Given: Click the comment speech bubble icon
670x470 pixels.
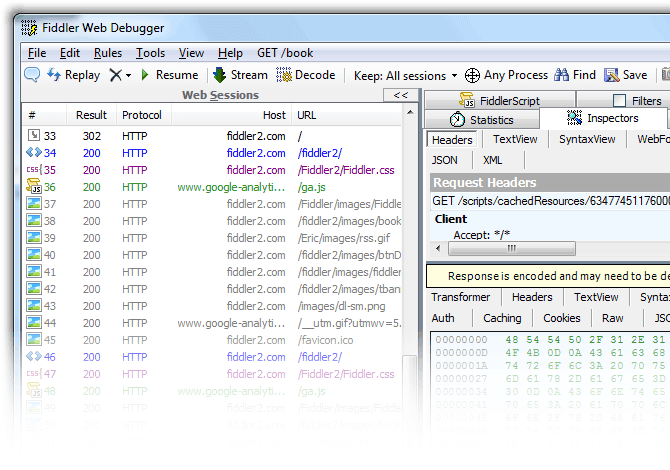Looking at the screenshot, I should (x=32, y=75).
